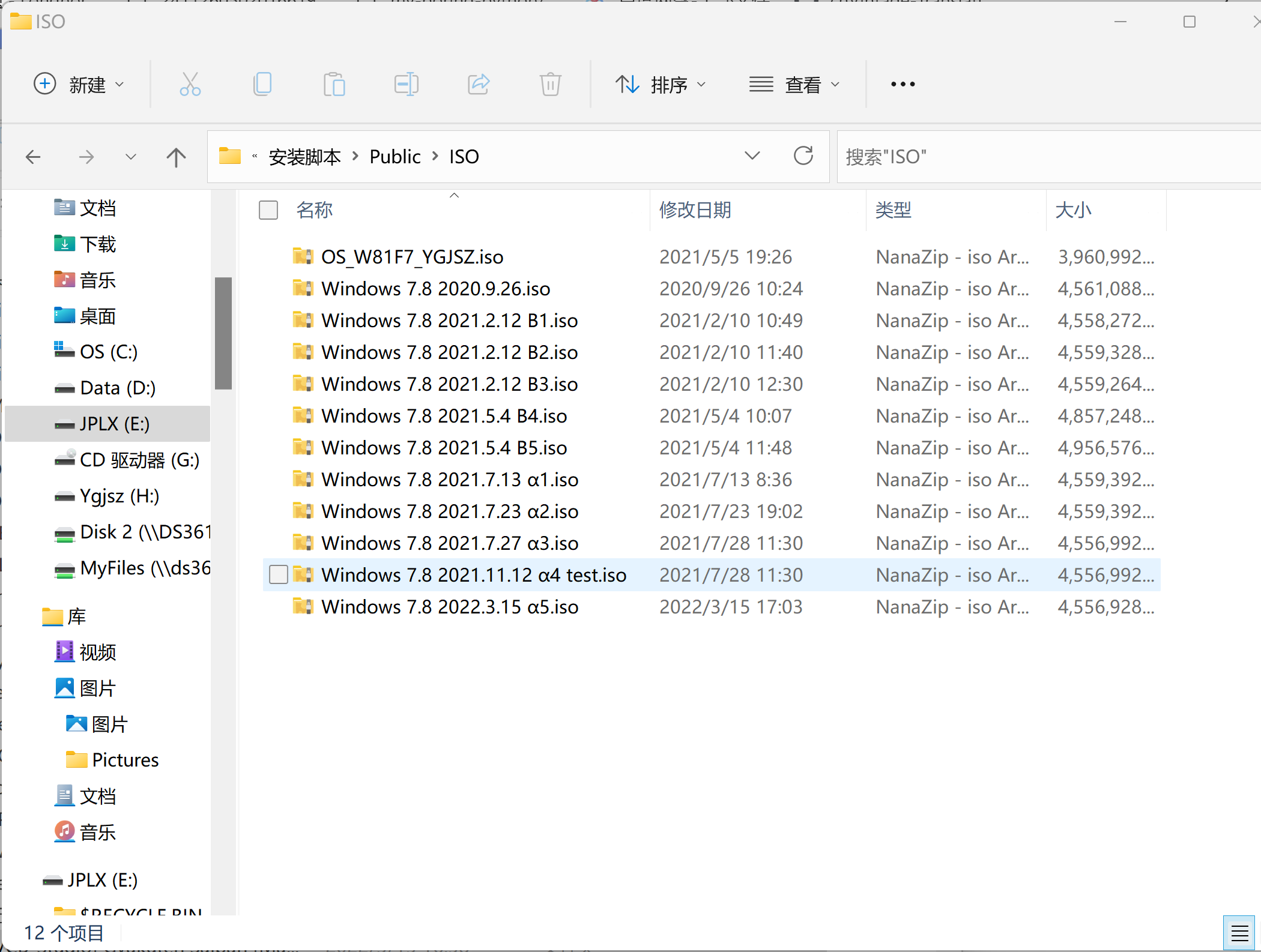Select Windows 7.8 2021.5.4 B5.iso file
1261x952 pixels.
coord(444,448)
